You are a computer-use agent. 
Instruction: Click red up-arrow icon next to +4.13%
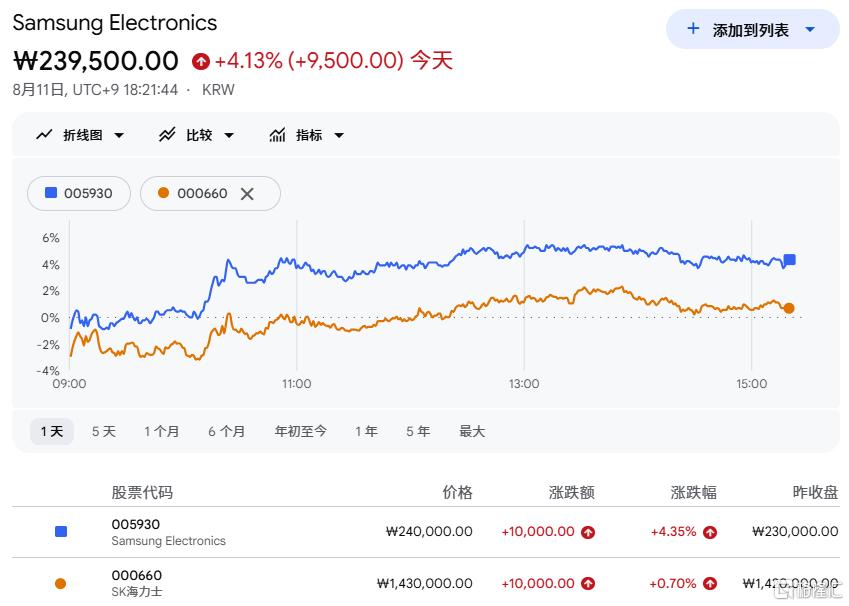[201, 62]
